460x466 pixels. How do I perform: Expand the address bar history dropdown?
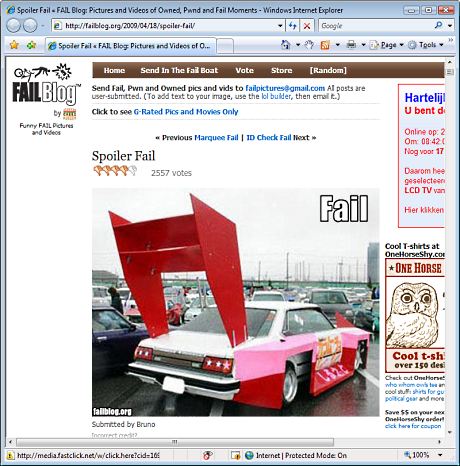pyautogui.click(x=280, y=26)
